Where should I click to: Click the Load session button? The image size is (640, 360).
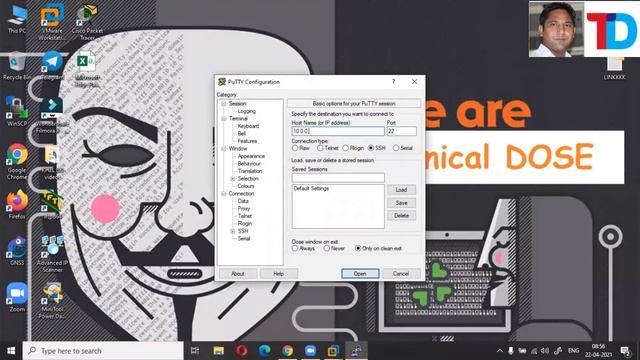(401, 190)
